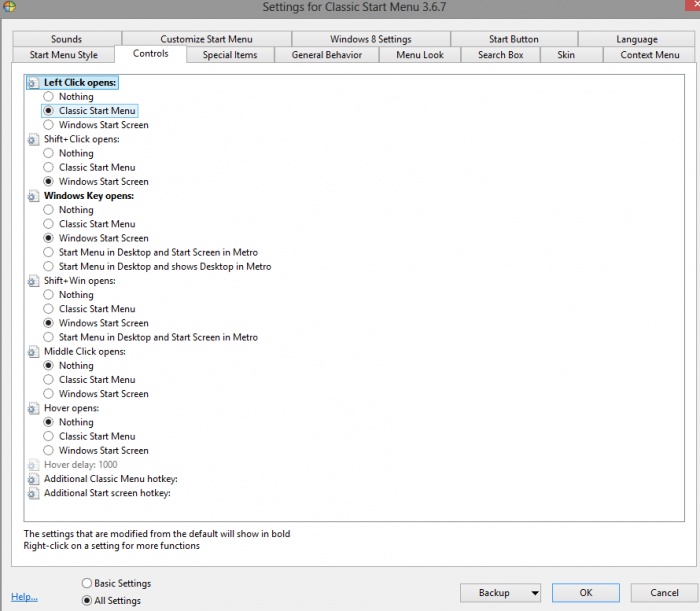Select the Additional Classic Menu hotkey setting
The height and width of the screenshot is (611, 700).
pyautogui.click(x=111, y=479)
